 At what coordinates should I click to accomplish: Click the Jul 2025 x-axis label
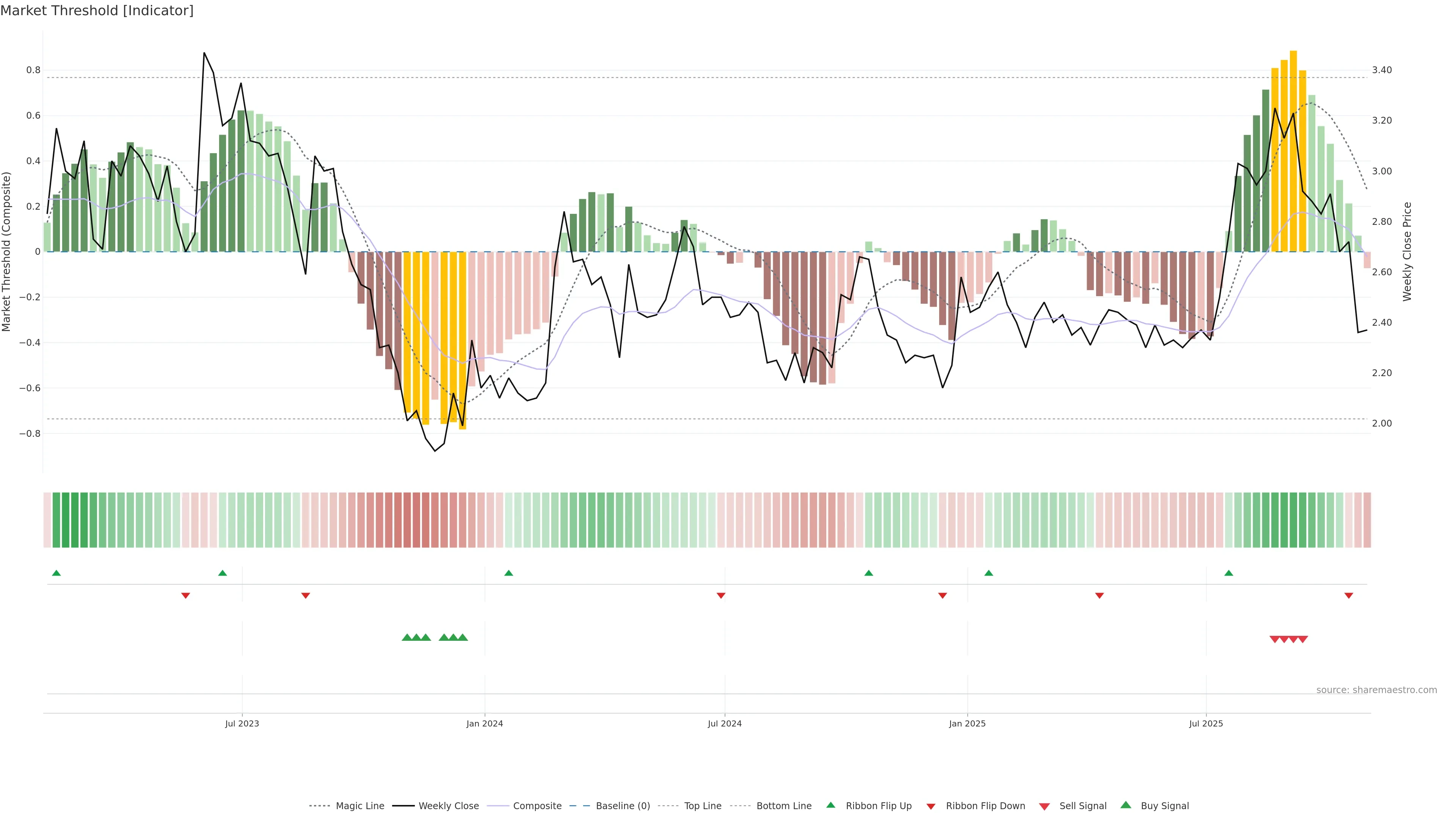point(1206,723)
